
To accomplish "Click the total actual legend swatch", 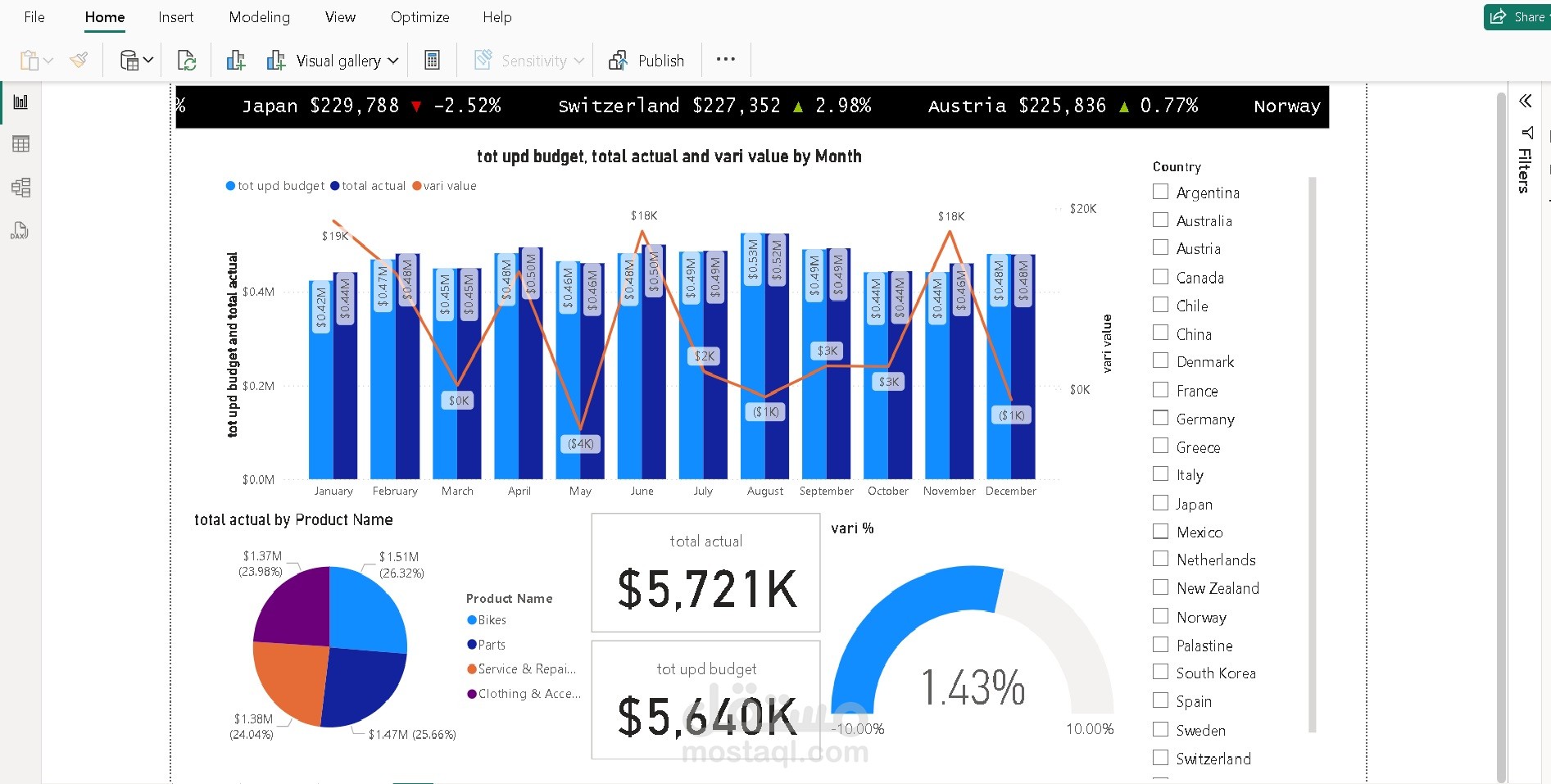I will coord(335,186).
